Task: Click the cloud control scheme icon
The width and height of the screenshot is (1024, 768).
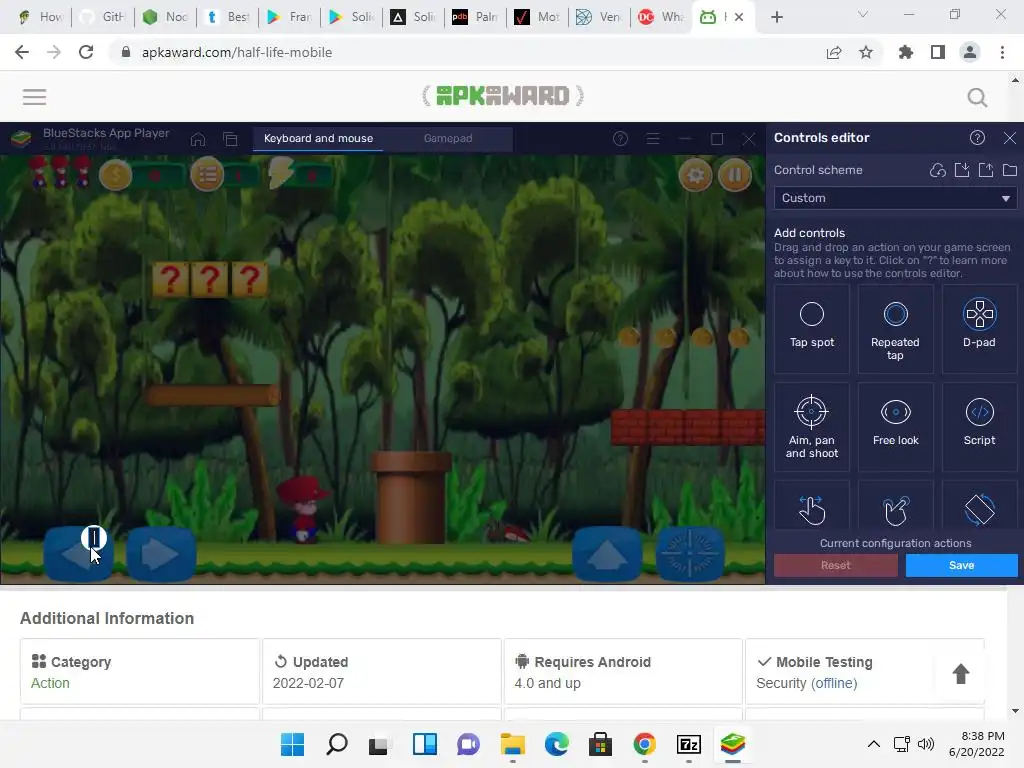Action: (938, 170)
